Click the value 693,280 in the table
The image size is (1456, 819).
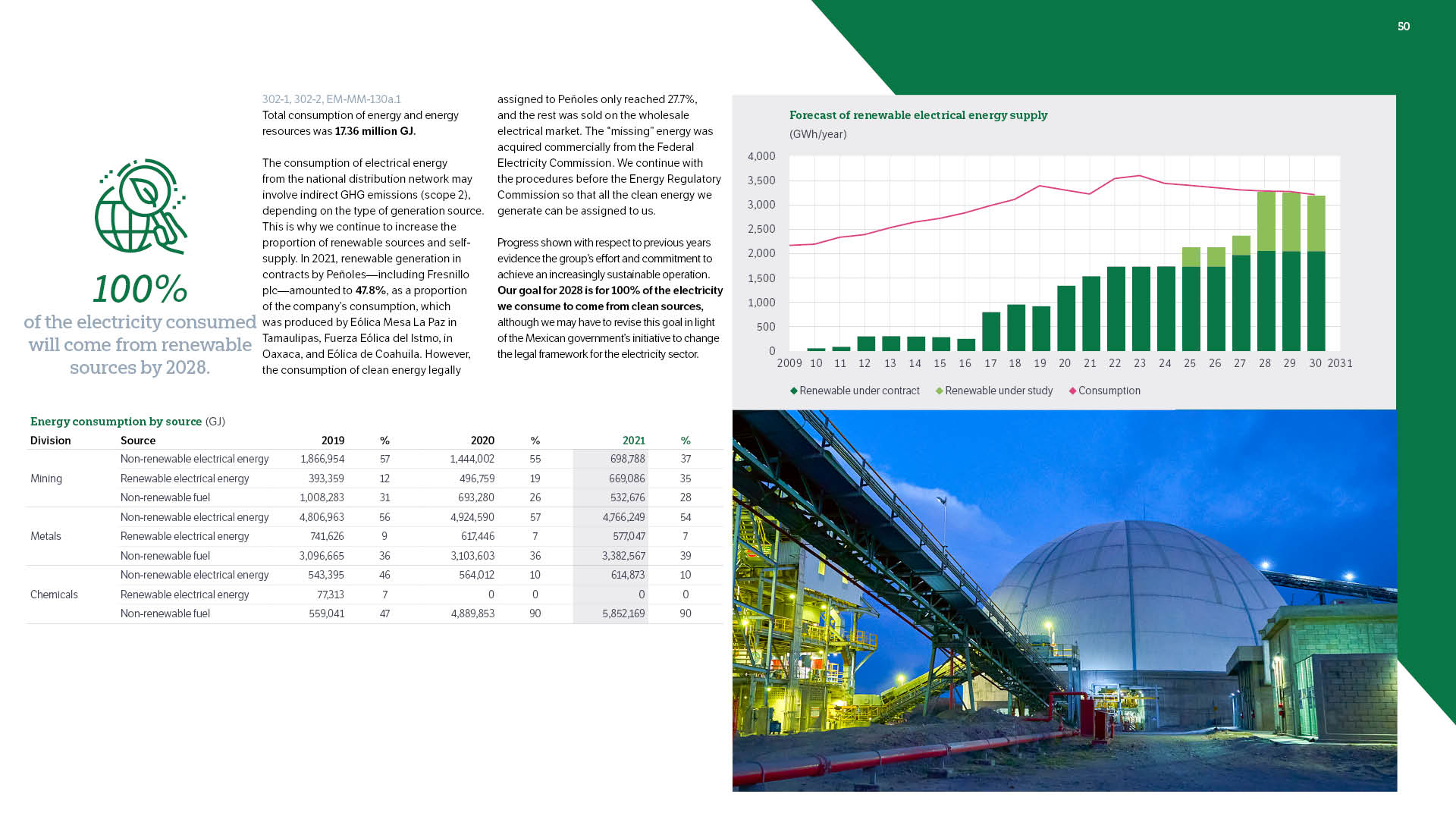(476, 497)
